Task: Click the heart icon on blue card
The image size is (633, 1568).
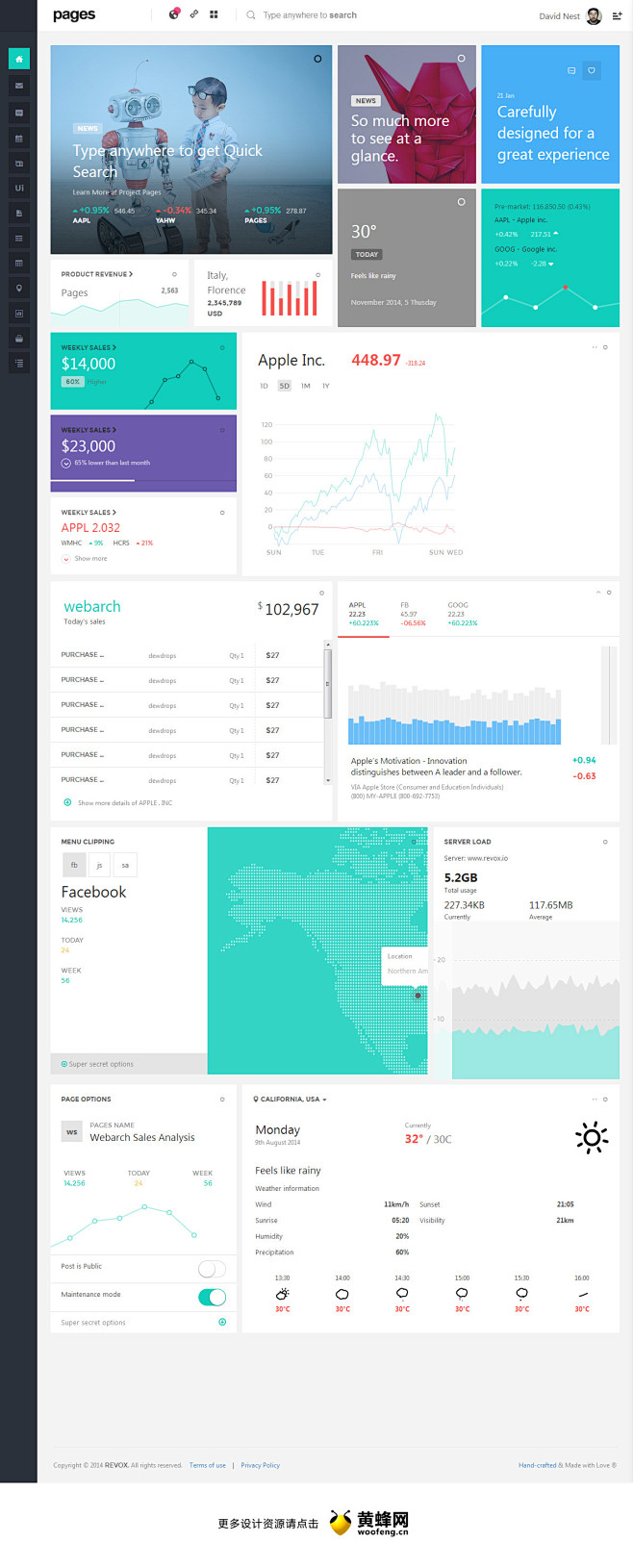Action: coord(592,70)
